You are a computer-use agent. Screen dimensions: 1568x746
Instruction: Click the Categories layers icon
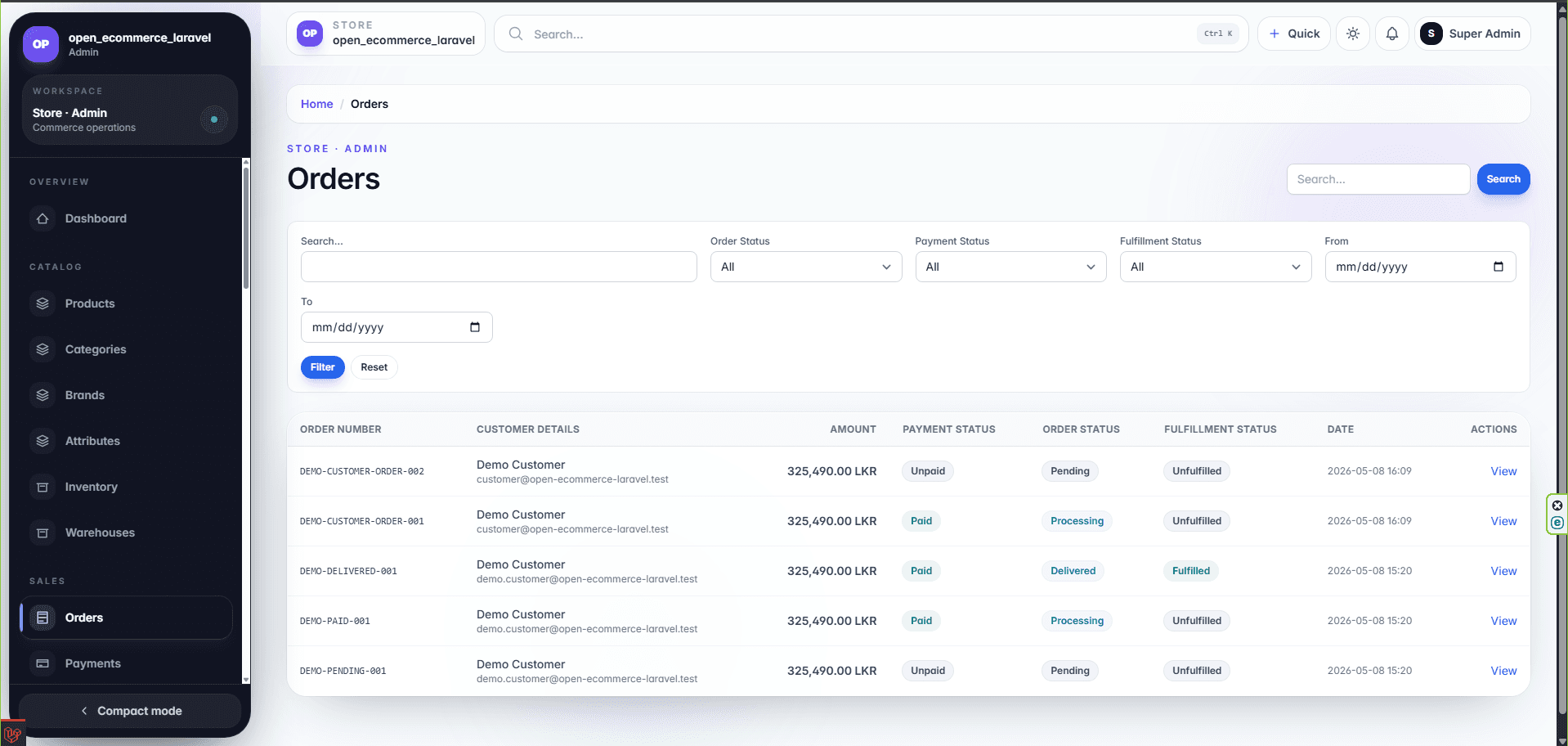[43, 349]
